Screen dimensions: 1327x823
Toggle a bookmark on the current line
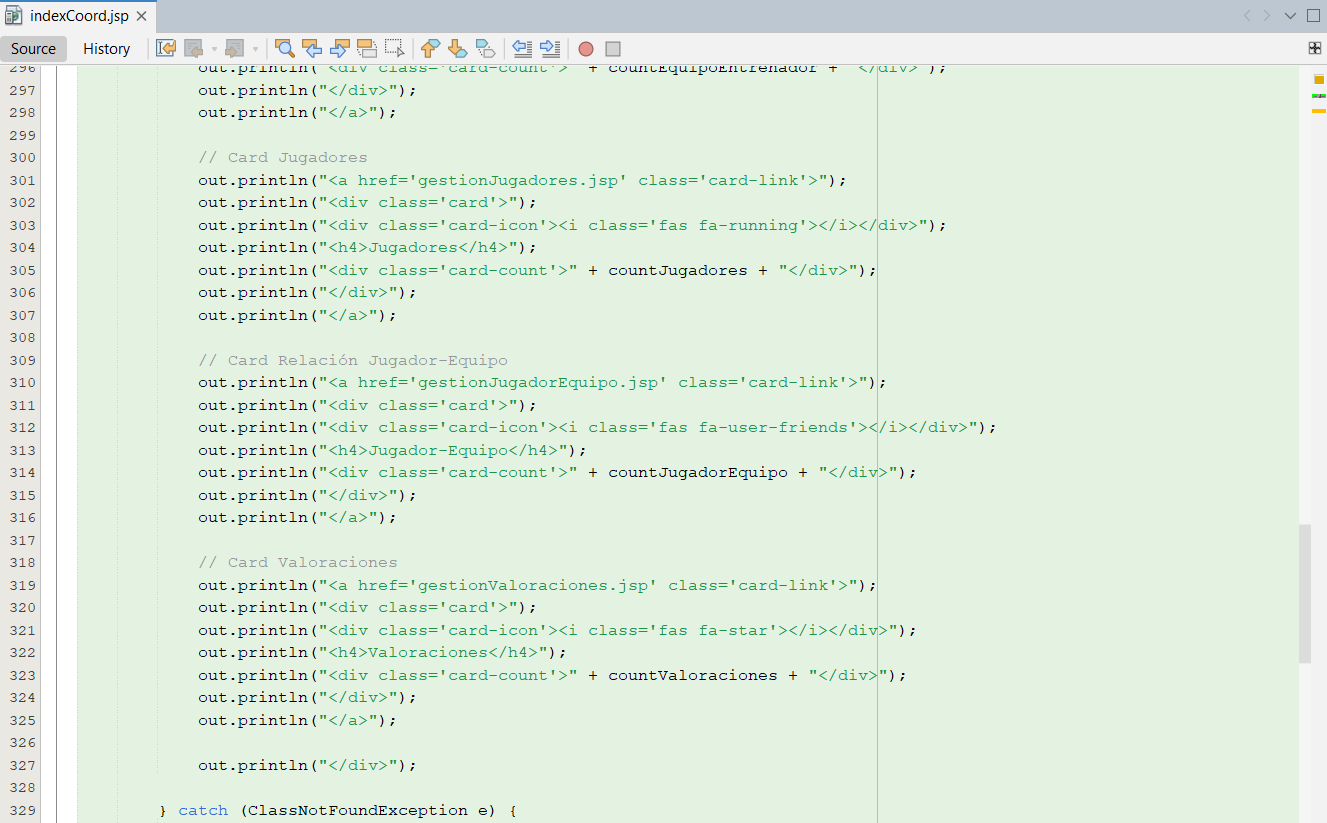coord(485,48)
